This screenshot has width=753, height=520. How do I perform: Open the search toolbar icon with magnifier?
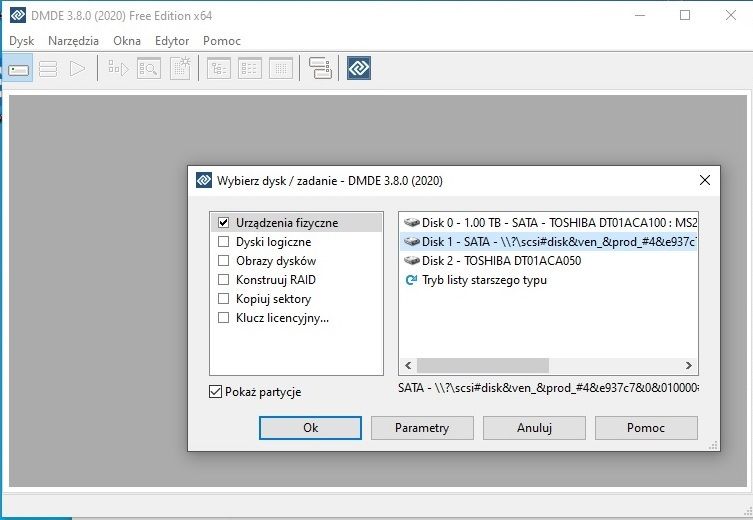(148, 69)
